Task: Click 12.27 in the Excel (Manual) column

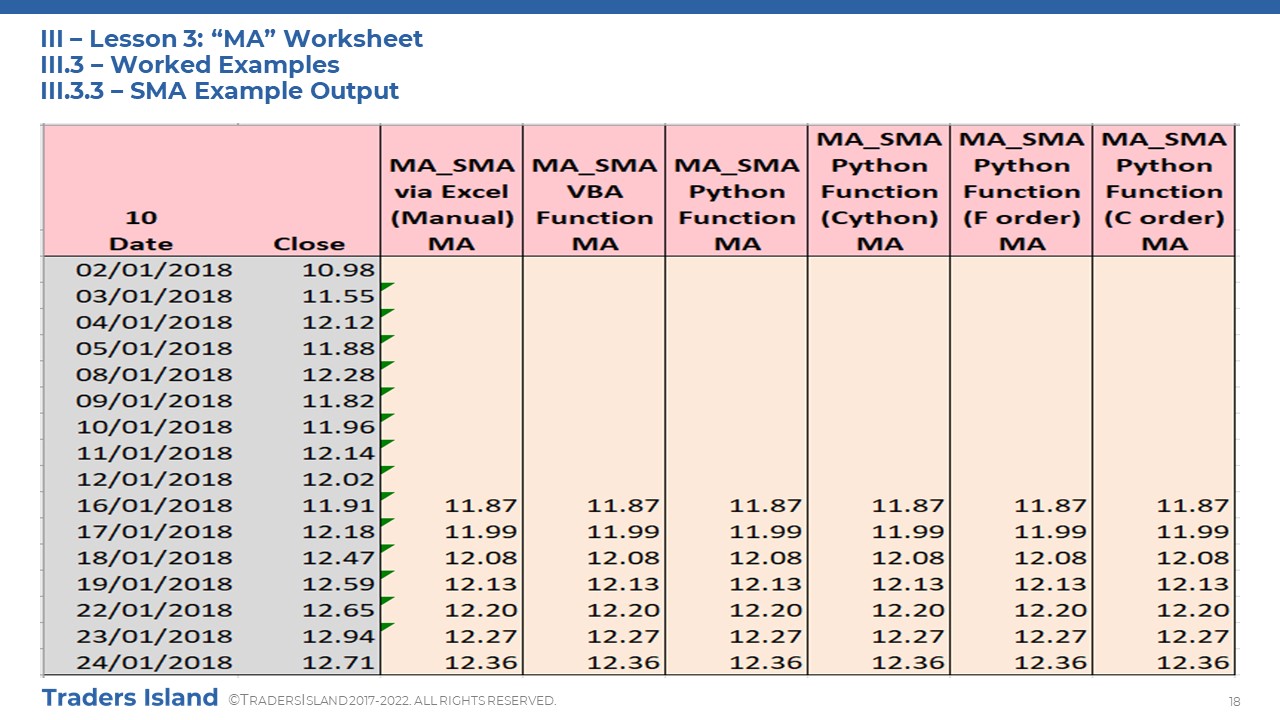Action: click(x=481, y=636)
